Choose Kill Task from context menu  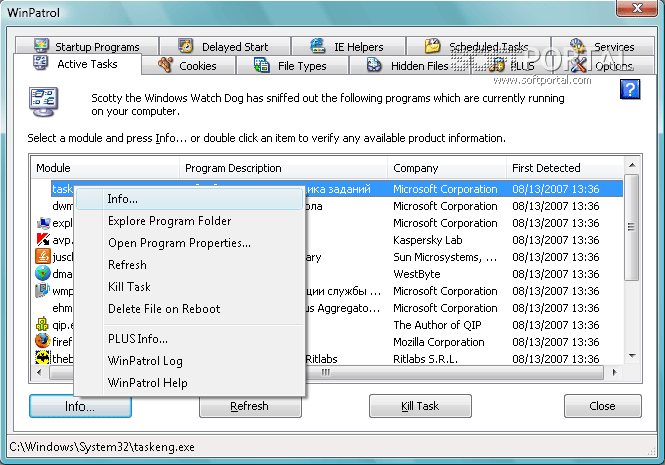190,287
